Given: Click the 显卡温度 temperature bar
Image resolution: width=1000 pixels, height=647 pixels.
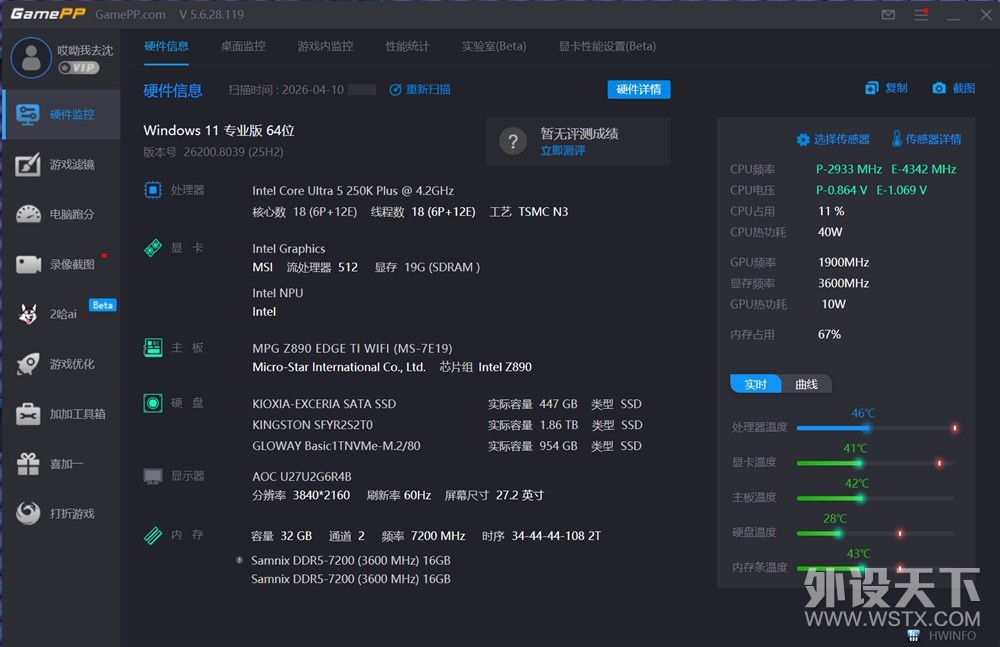Looking at the screenshot, I should pos(875,463).
